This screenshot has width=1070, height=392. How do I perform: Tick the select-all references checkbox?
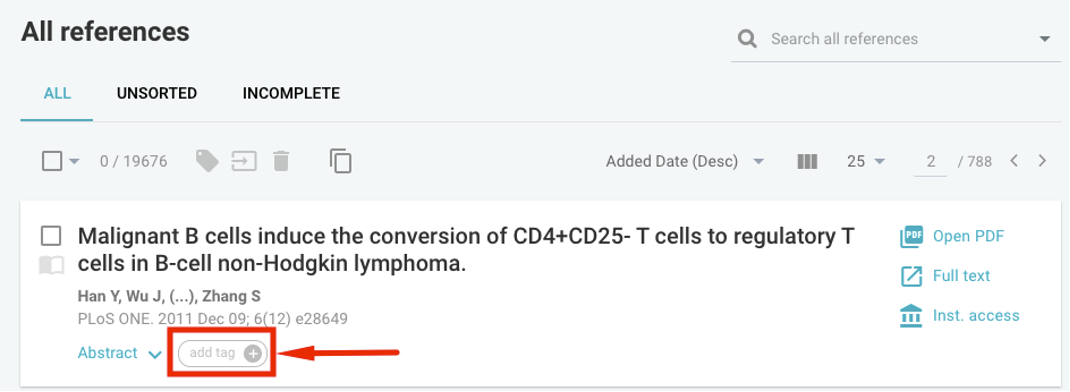pyautogui.click(x=52, y=162)
